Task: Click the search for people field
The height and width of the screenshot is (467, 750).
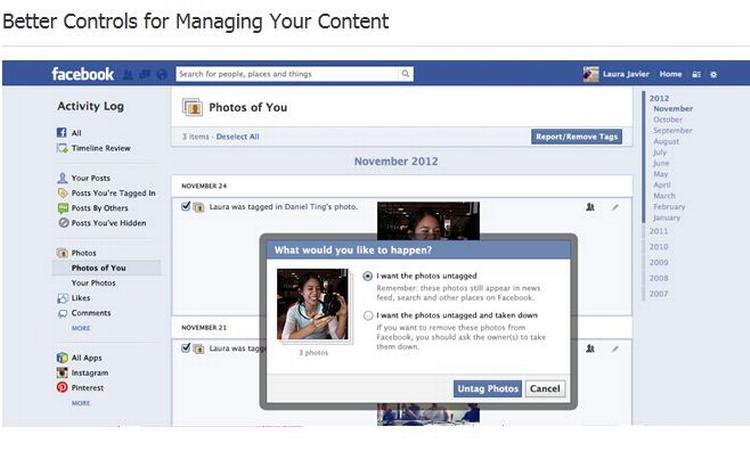Action: click(x=288, y=74)
